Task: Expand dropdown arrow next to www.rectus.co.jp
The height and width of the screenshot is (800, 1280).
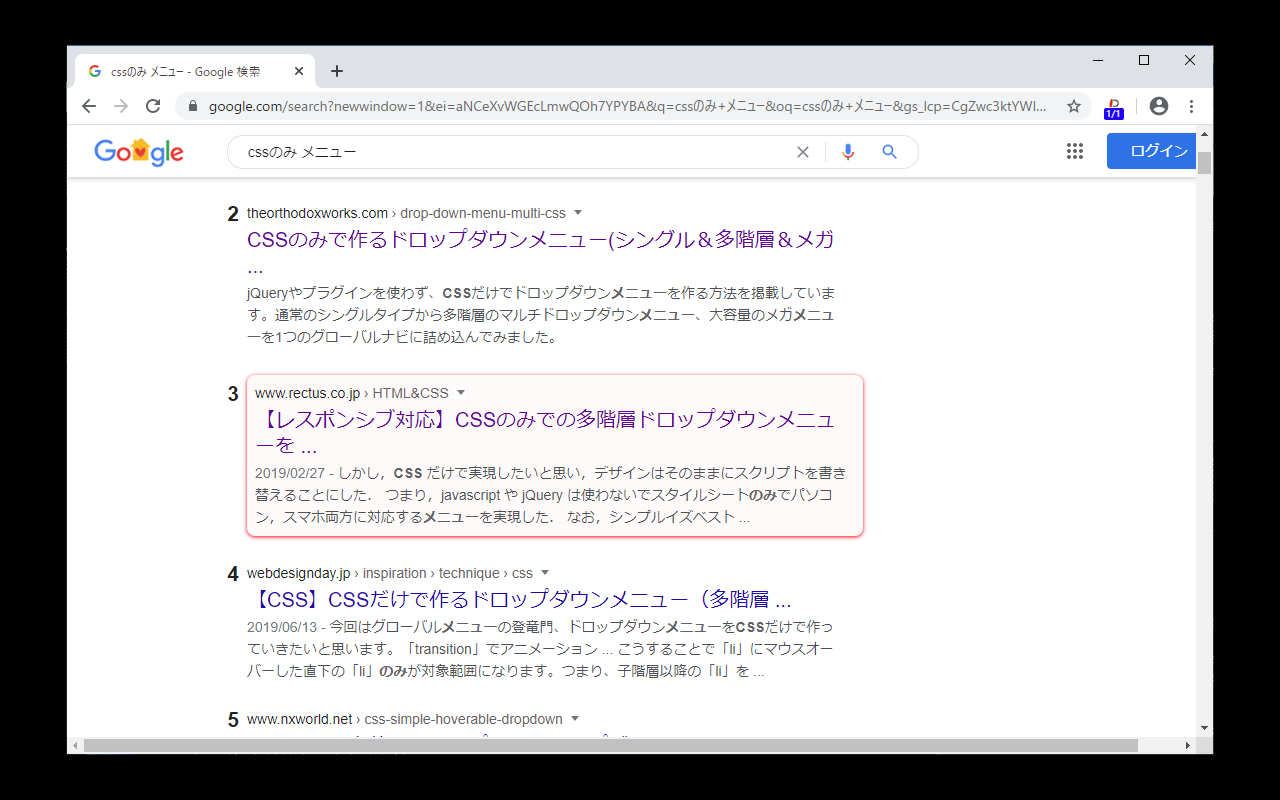Action: tap(461, 393)
